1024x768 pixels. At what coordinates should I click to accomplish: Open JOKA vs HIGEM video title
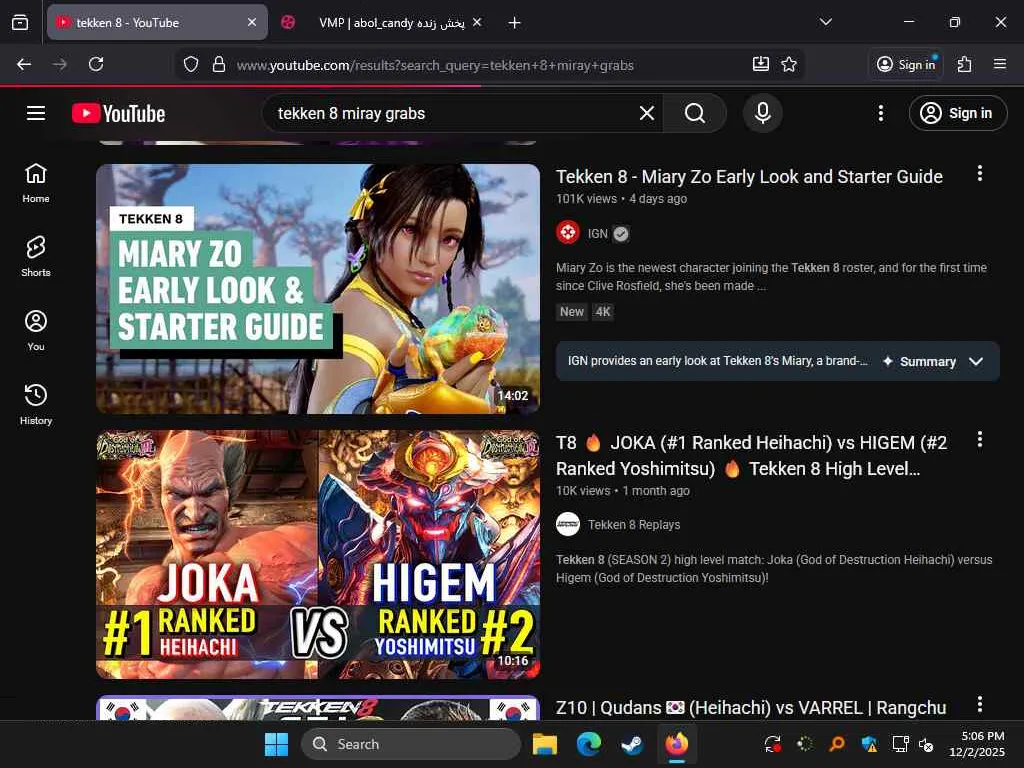751,455
